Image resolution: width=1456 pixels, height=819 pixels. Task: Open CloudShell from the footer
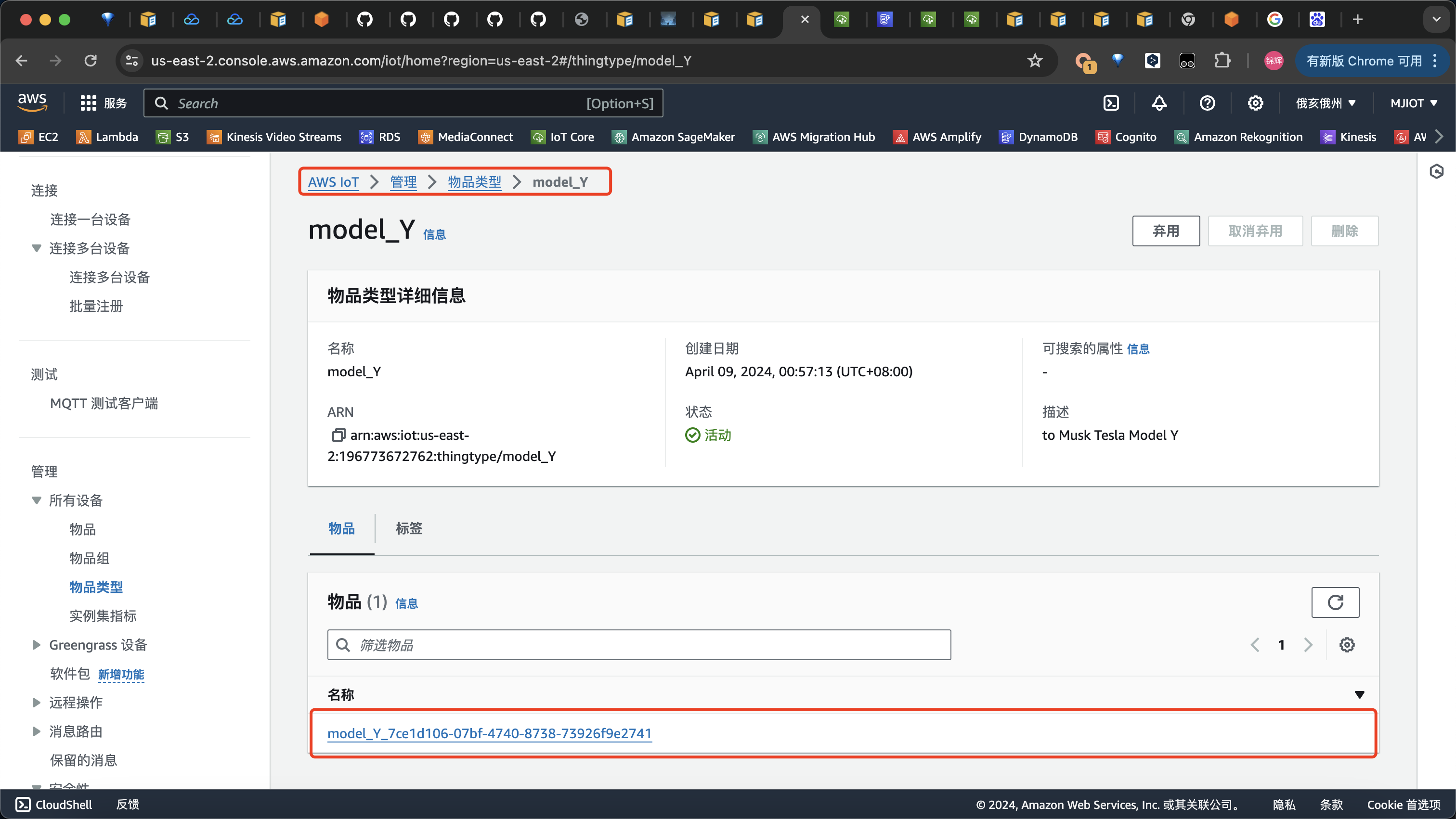[x=54, y=804]
